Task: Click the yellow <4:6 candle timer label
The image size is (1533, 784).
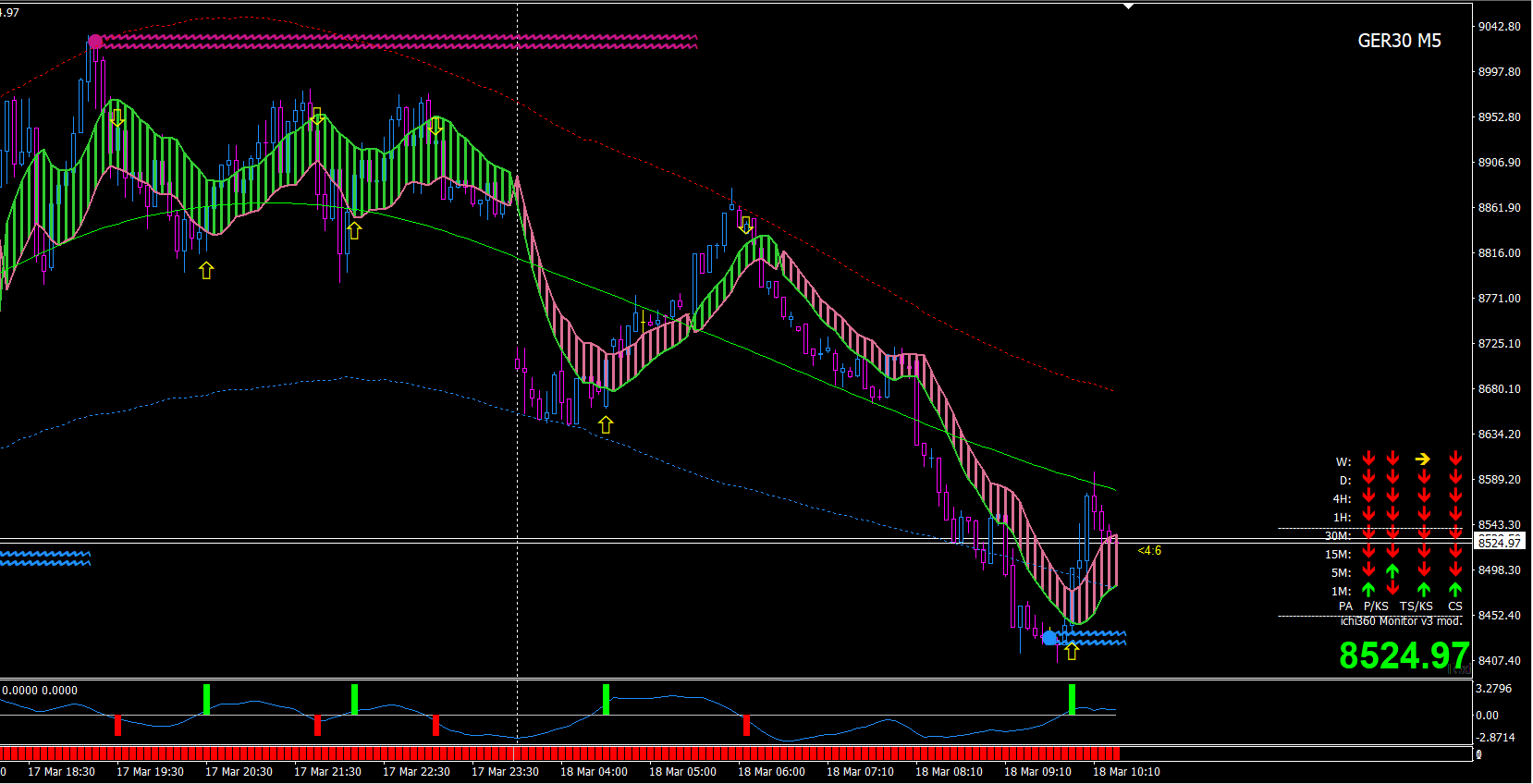Action: [1149, 550]
